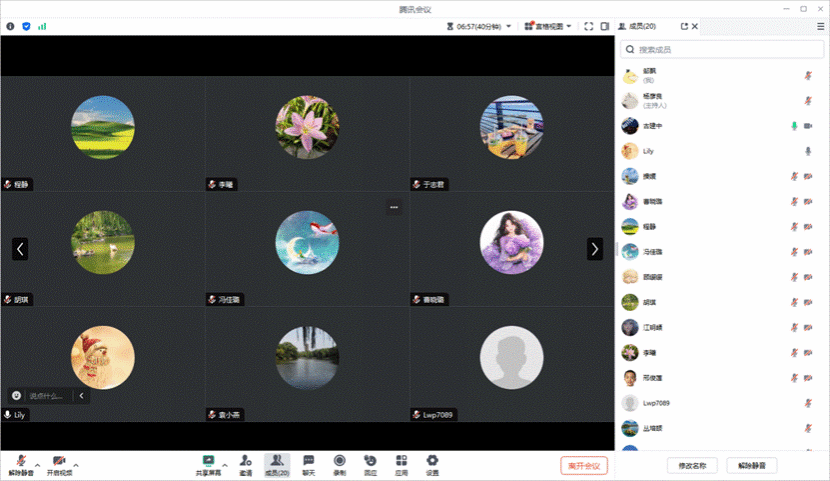The height and width of the screenshot is (481, 830).
Task: Click the 说点什么 quick chat input
Action: click(48, 395)
